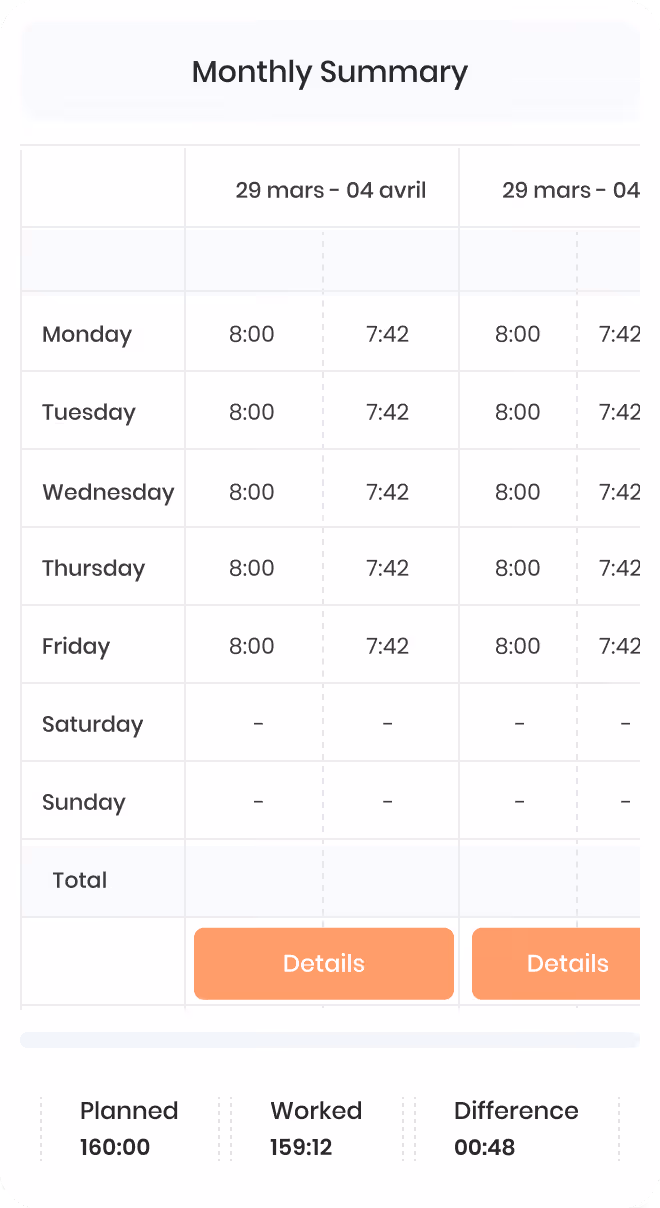660x1208 pixels.
Task: Select the Saturday row label
Action: coord(93,724)
